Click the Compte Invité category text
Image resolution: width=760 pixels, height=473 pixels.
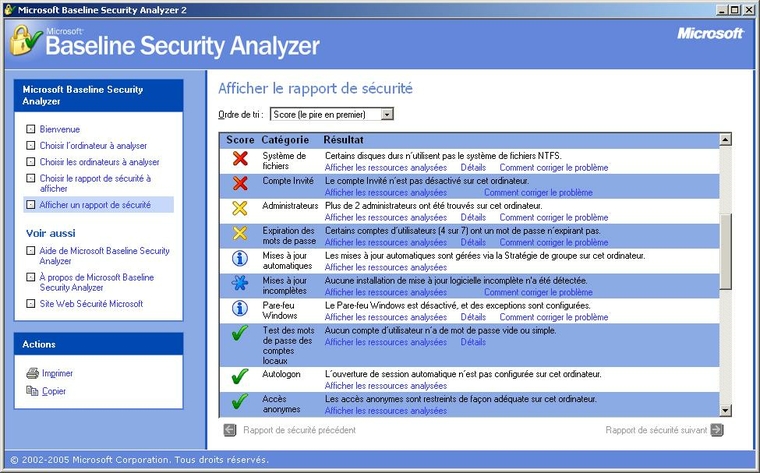(288, 181)
